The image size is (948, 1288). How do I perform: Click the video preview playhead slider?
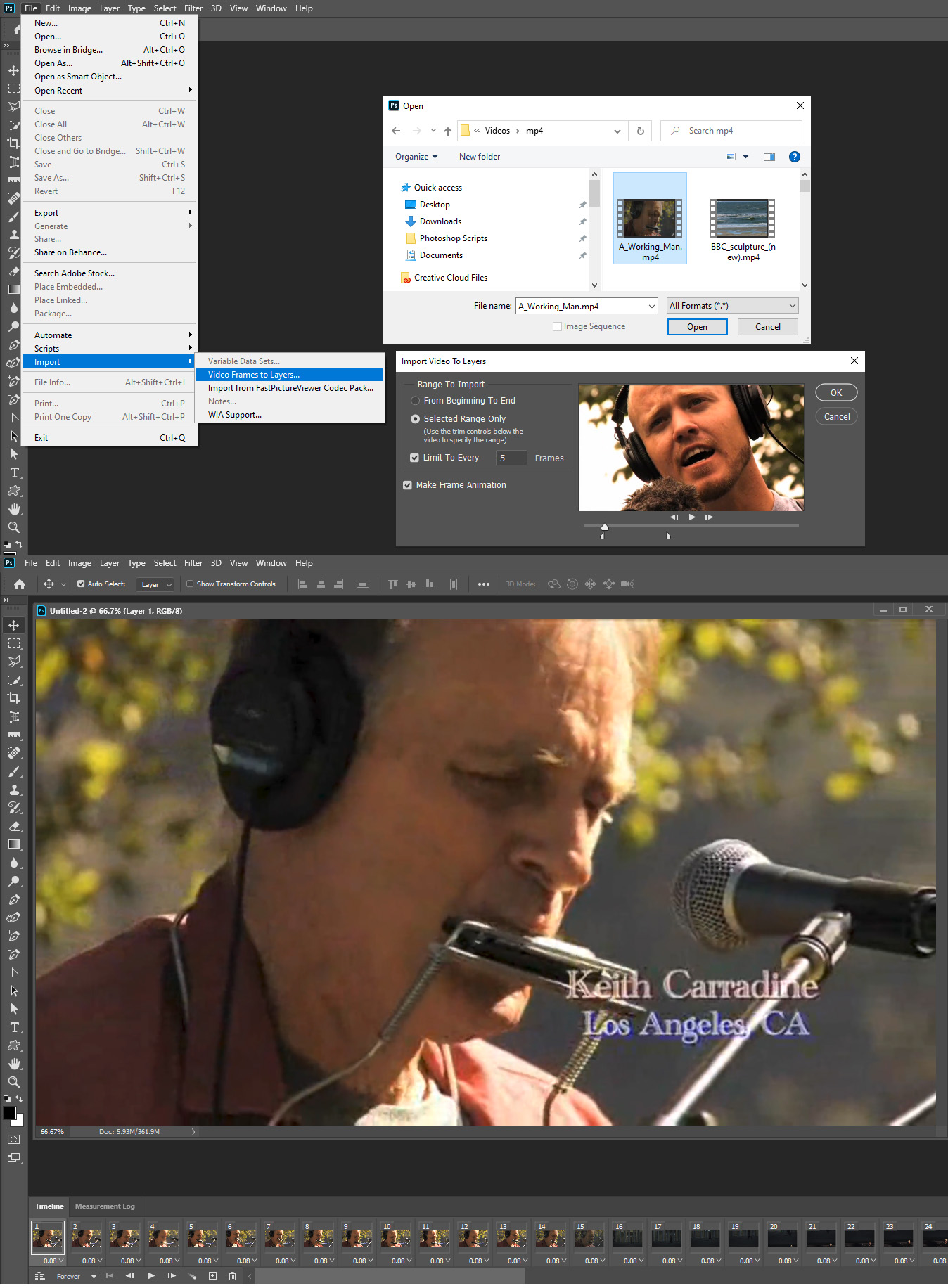[x=605, y=527]
